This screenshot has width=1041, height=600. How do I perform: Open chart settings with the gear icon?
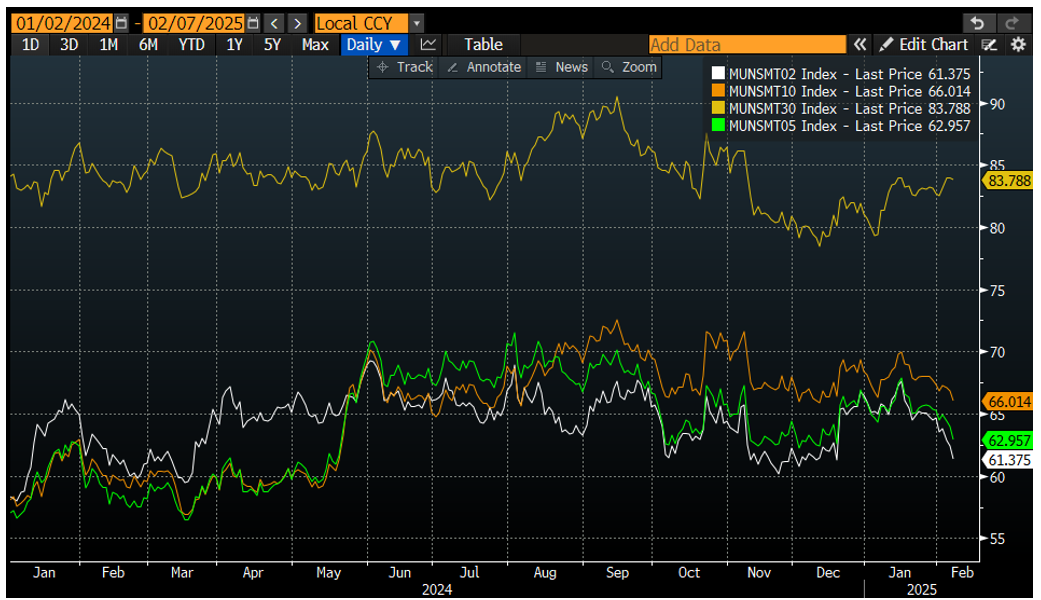tap(1019, 44)
